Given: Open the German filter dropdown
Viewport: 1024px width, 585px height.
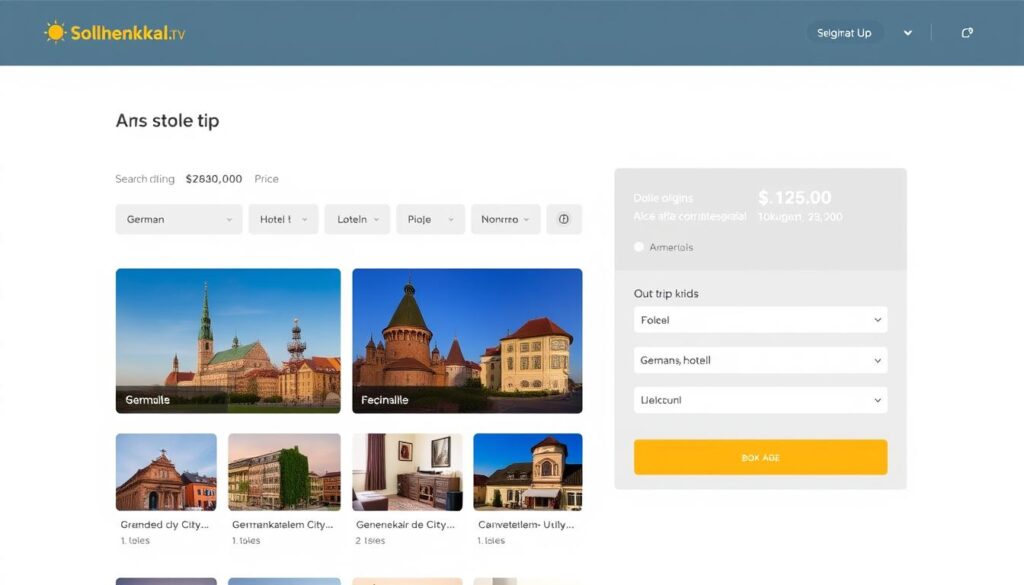Looking at the screenshot, I should click(x=178, y=219).
